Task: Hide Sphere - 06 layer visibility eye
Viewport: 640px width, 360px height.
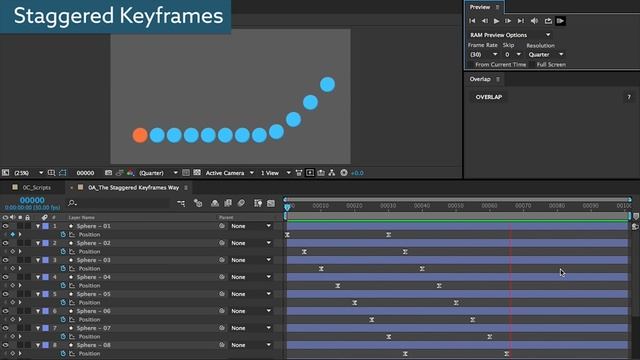Action: (x=5, y=311)
